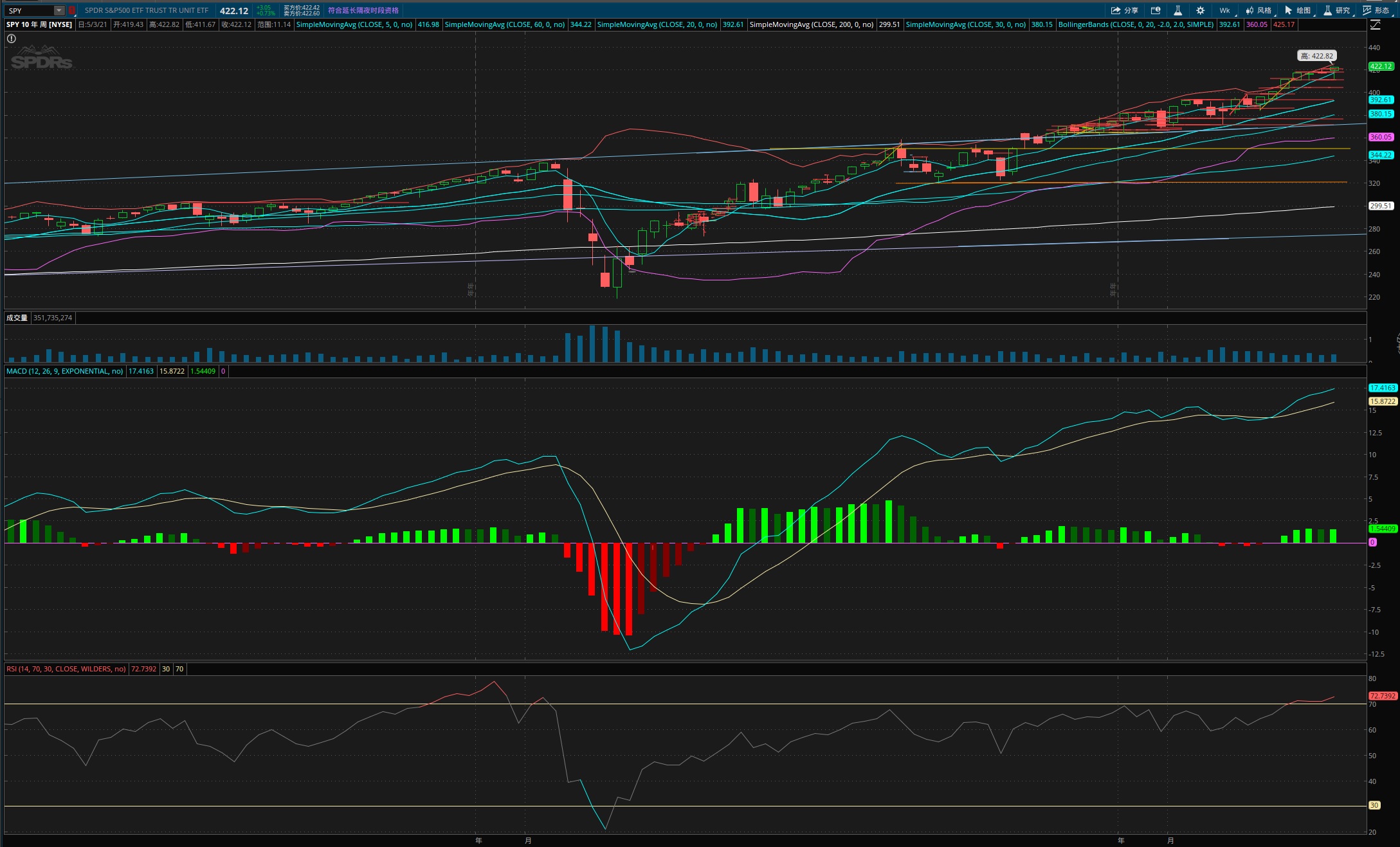This screenshot has width=1400, height=847.
Task: Open the quick chart alert icon
Action: click(1156, 10)
